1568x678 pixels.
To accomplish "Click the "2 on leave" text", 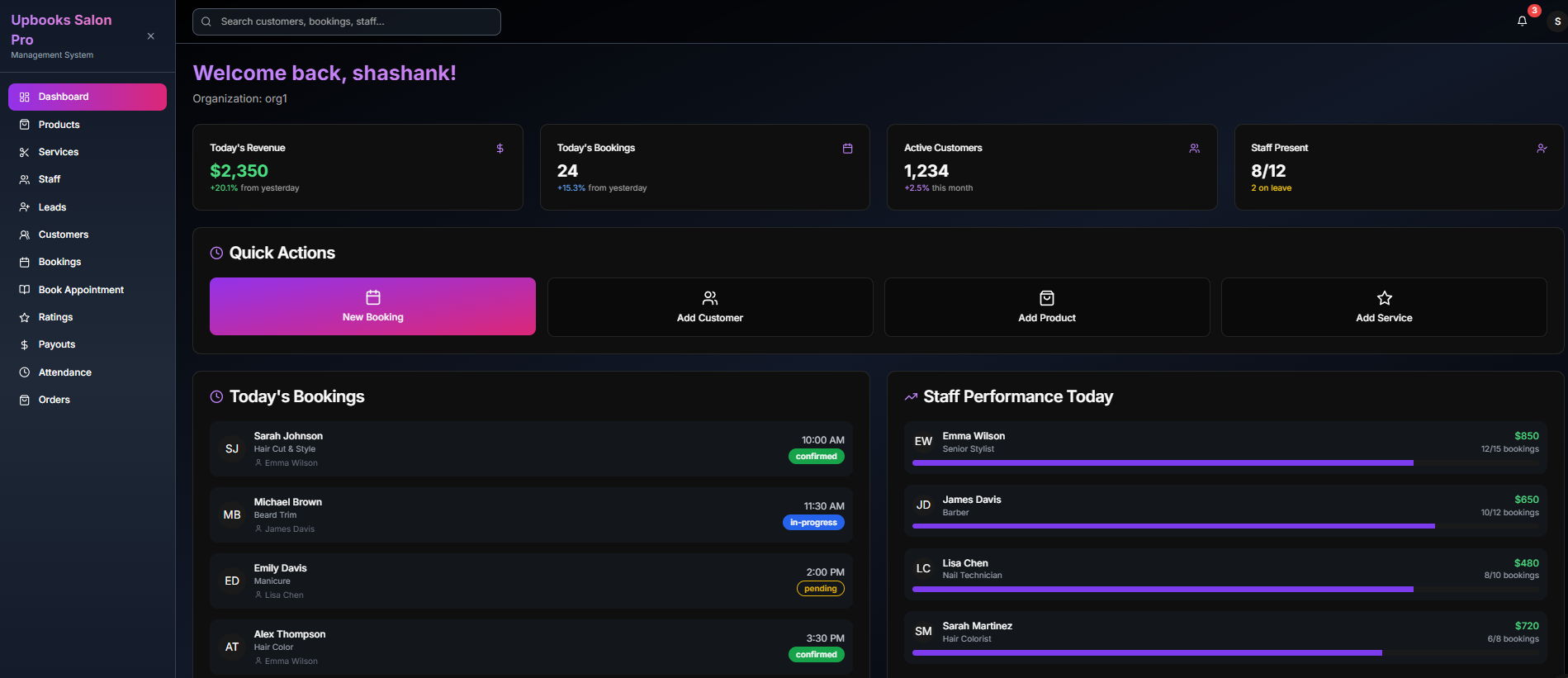I will pyautogui.click(x=1271, y=188).
